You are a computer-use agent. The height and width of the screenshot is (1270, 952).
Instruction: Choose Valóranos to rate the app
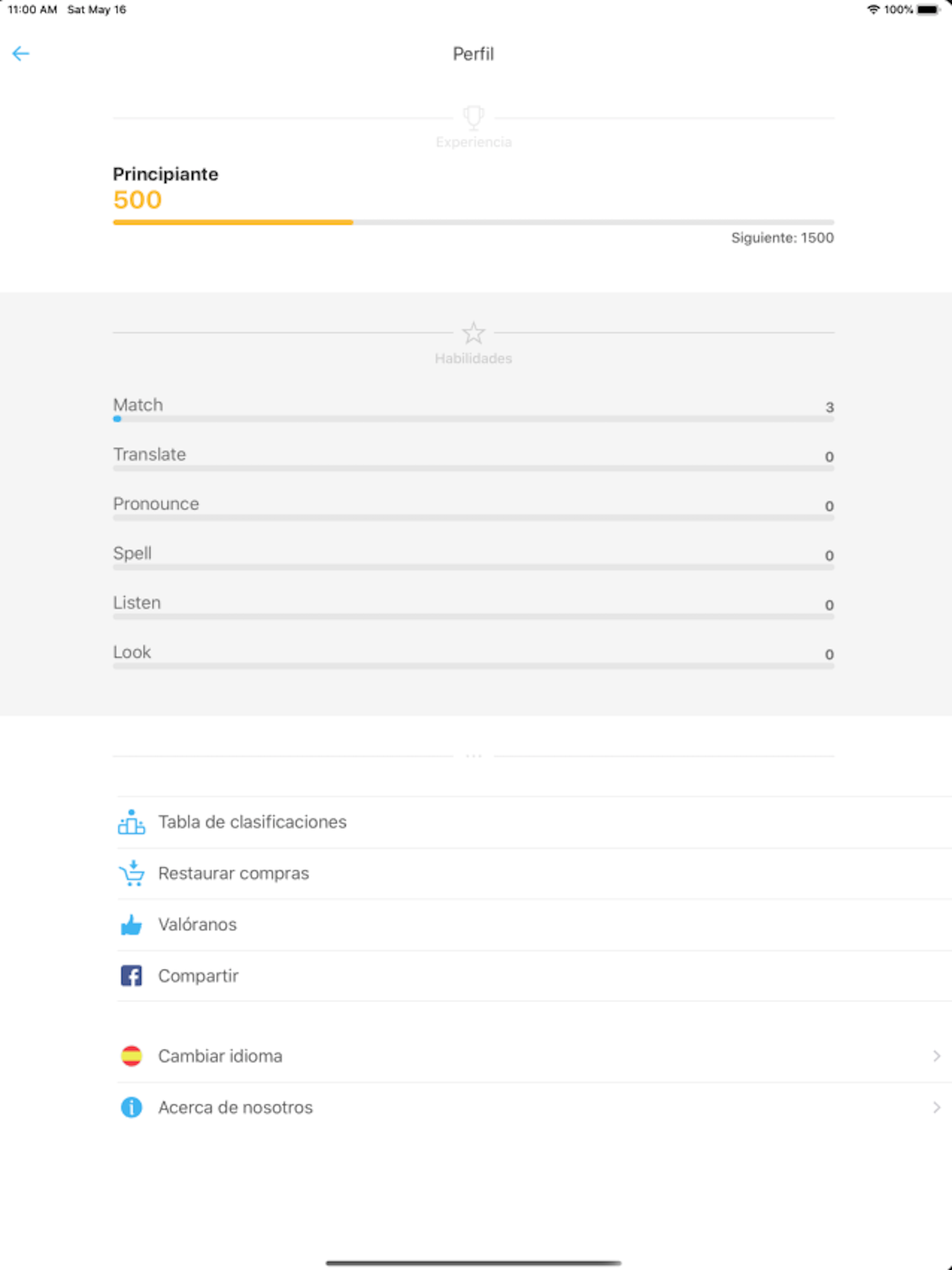pyautogui.click(x=534, y=924)
